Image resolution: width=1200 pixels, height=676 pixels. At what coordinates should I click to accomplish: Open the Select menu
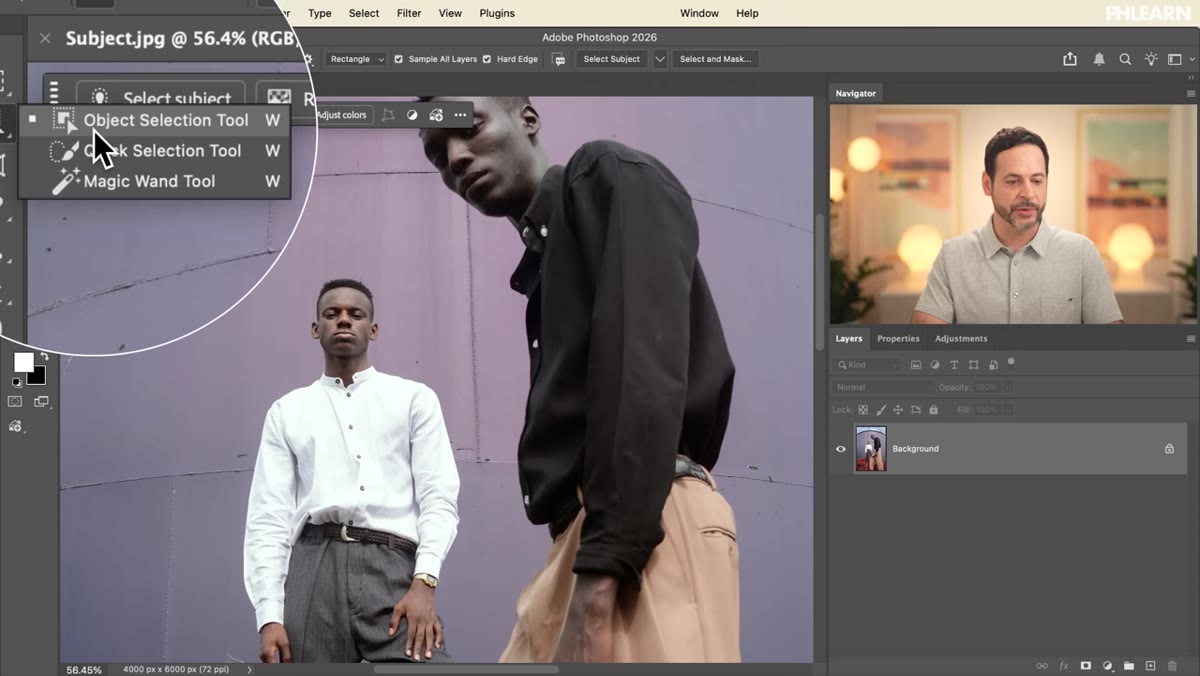pyautogui.click(x=364, y=13)
